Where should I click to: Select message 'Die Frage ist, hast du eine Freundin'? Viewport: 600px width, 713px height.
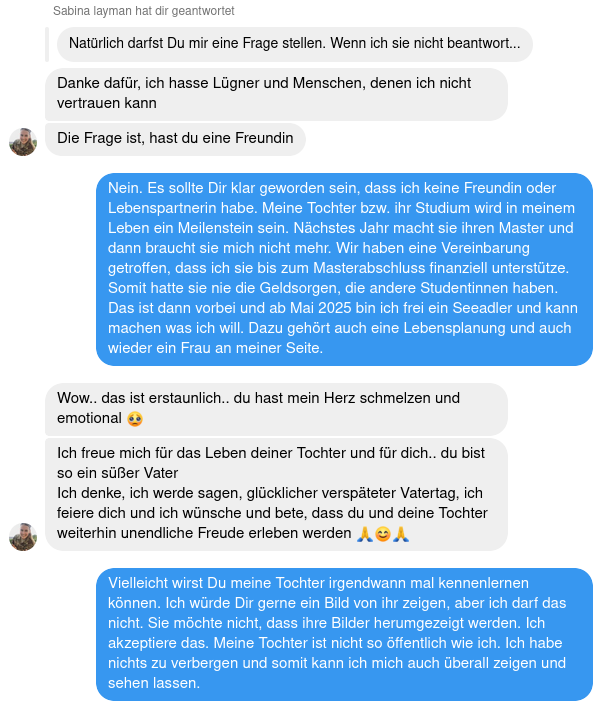[x=175, y=139]
